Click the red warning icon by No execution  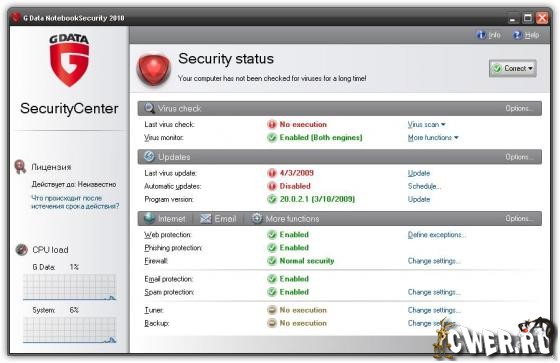click(272, 124)
